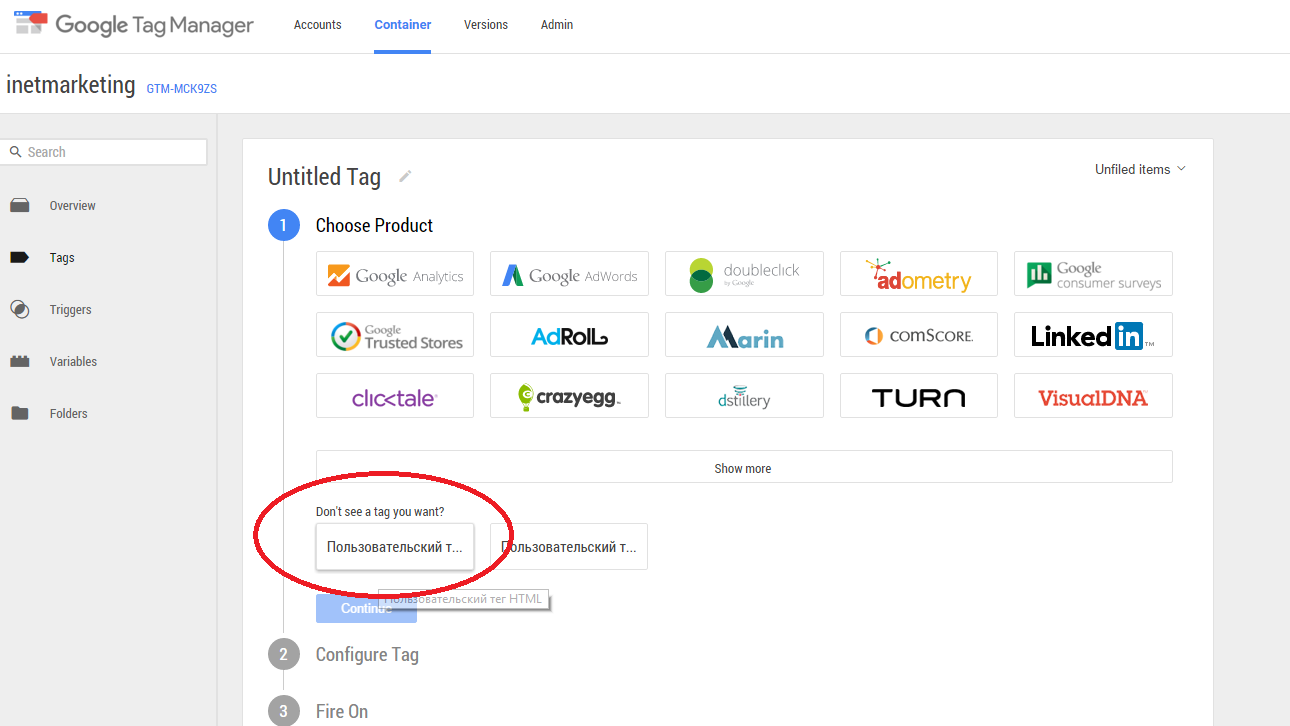Click the Overview sidebar icon
Viewport: 1290px width, 726px height.
coord(20,206)
